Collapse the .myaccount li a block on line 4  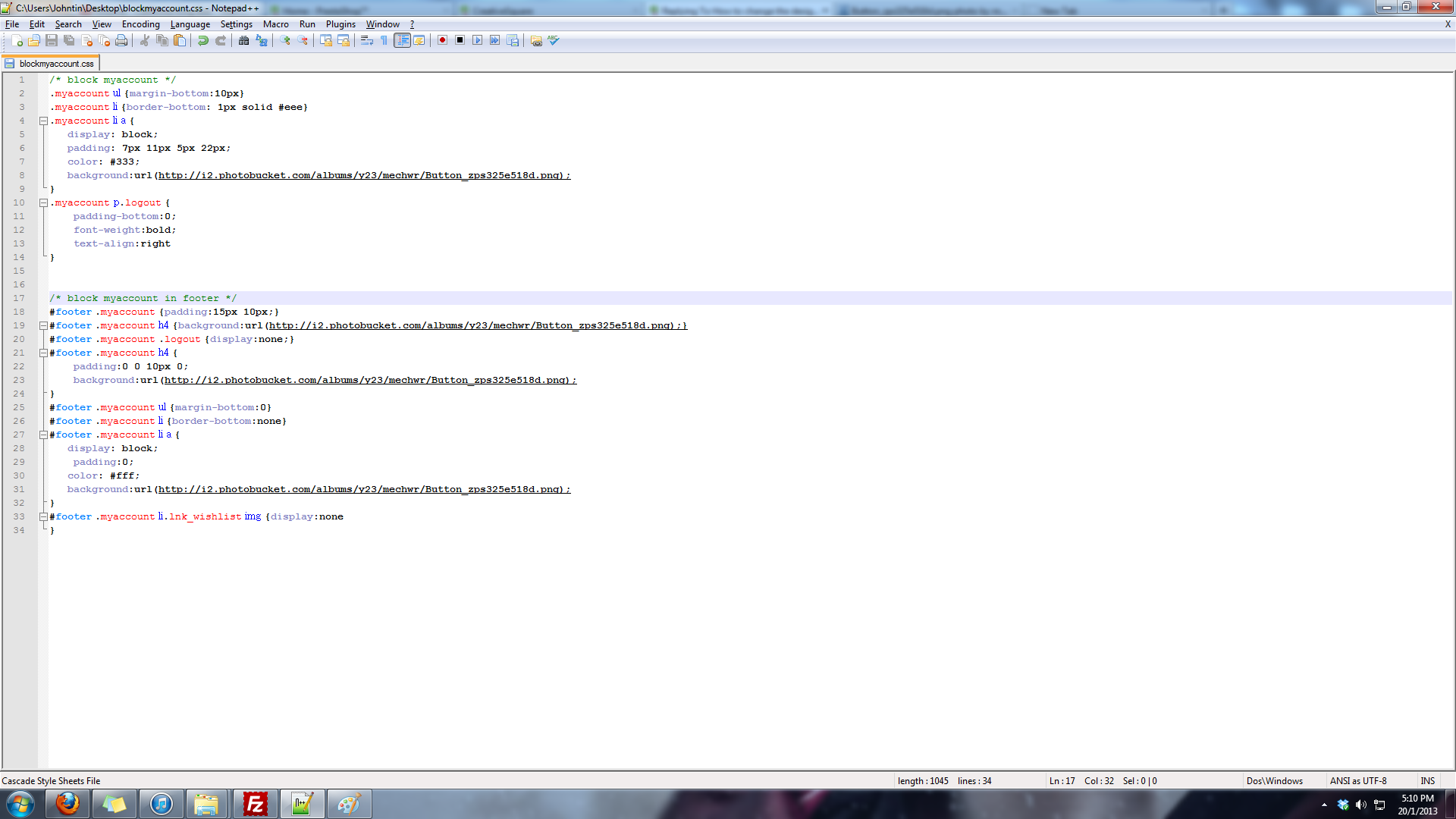[43, 121]
